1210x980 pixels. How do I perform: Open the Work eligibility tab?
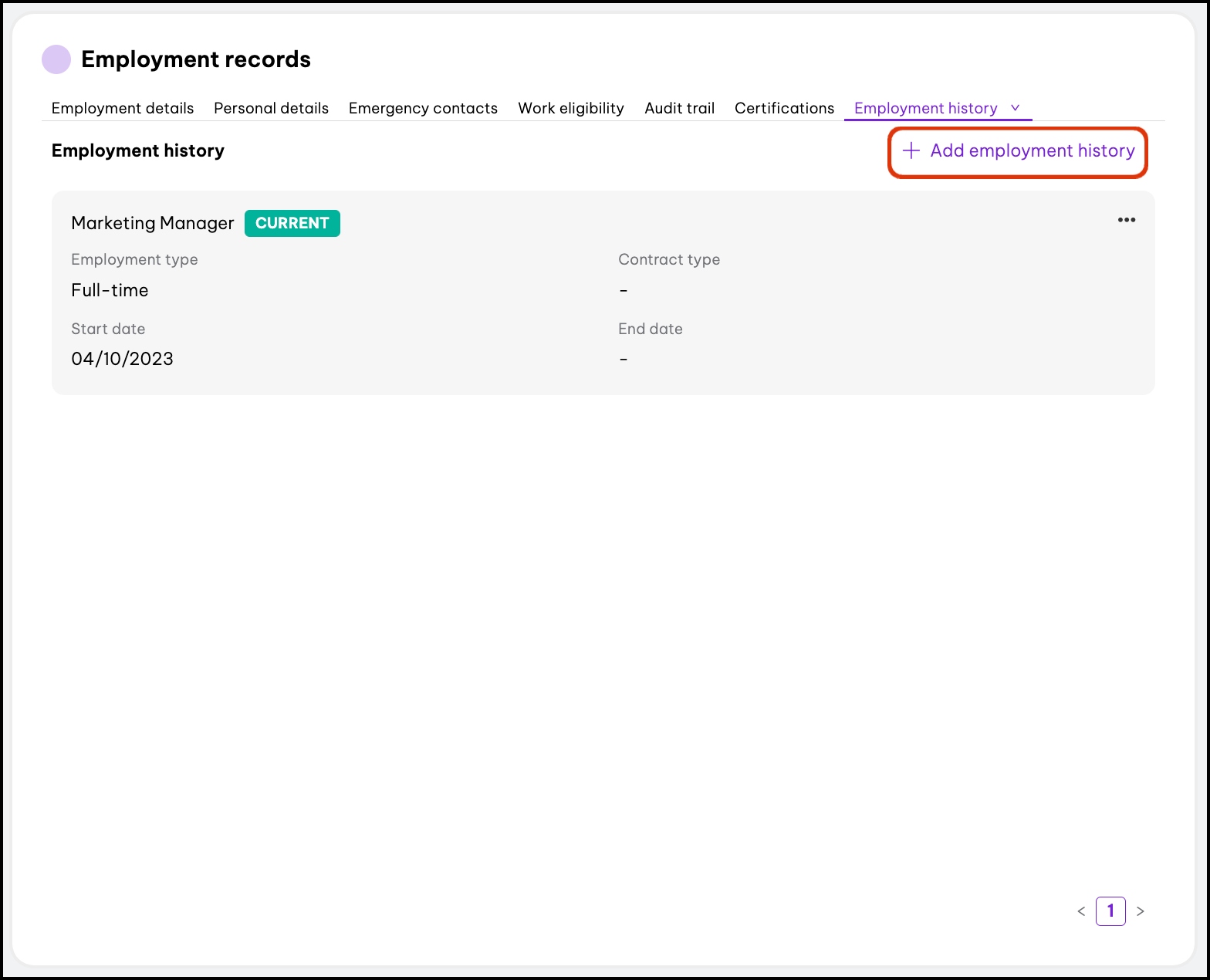tap(570, 108)
